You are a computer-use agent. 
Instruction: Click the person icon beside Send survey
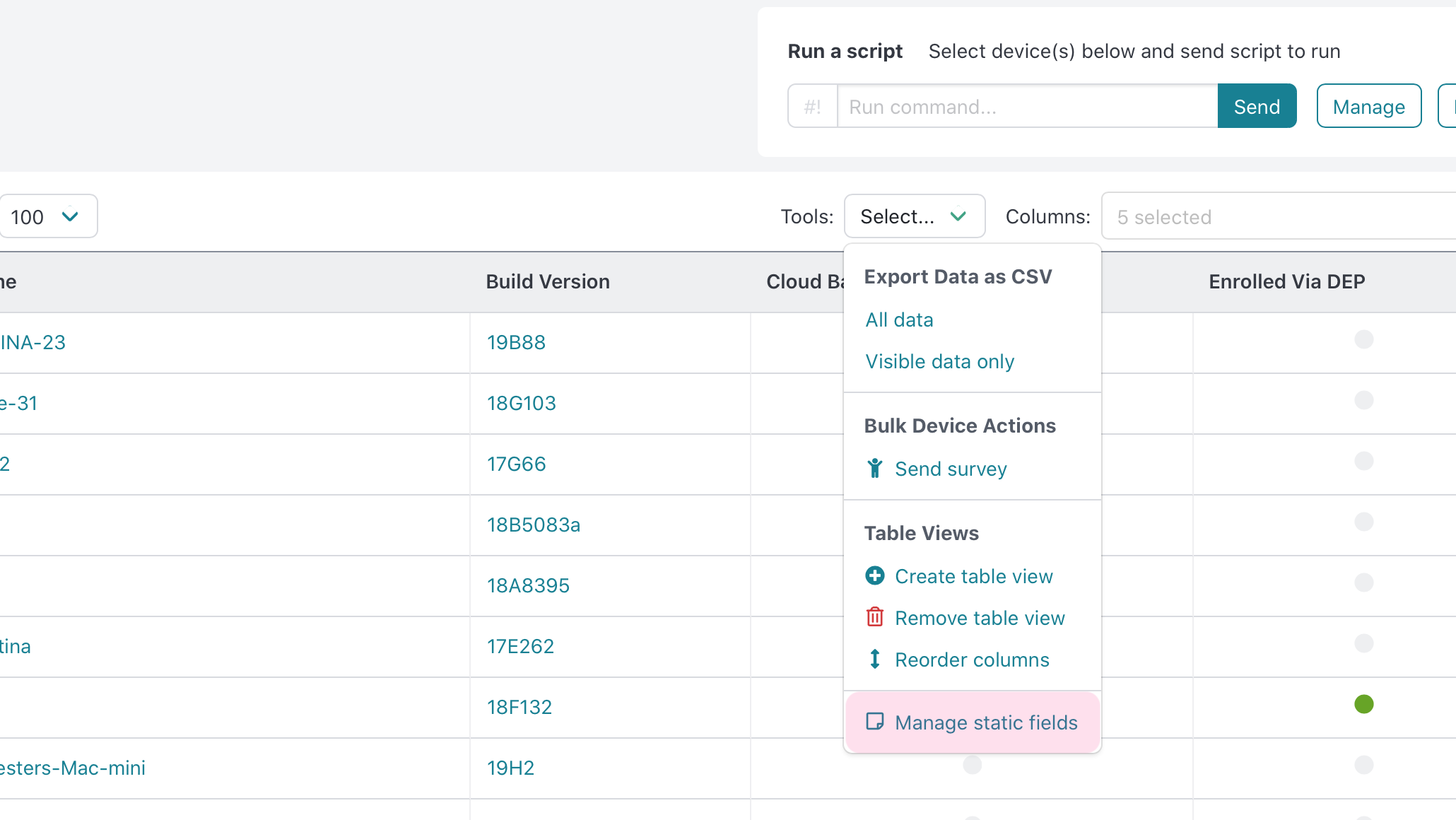pos(875,468)
